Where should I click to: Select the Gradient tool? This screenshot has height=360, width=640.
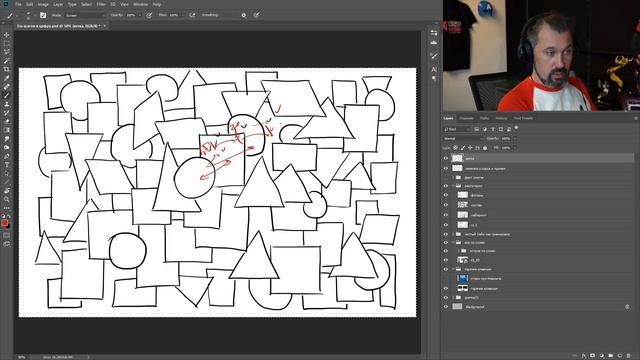click(7, 130)
